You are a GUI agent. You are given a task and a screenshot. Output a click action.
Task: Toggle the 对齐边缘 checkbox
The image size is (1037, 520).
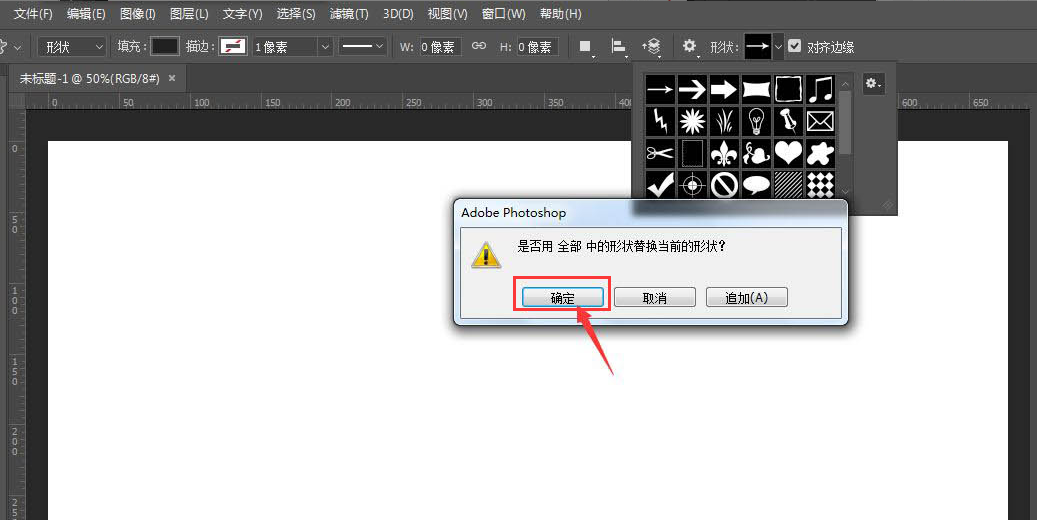click(794, 46)
